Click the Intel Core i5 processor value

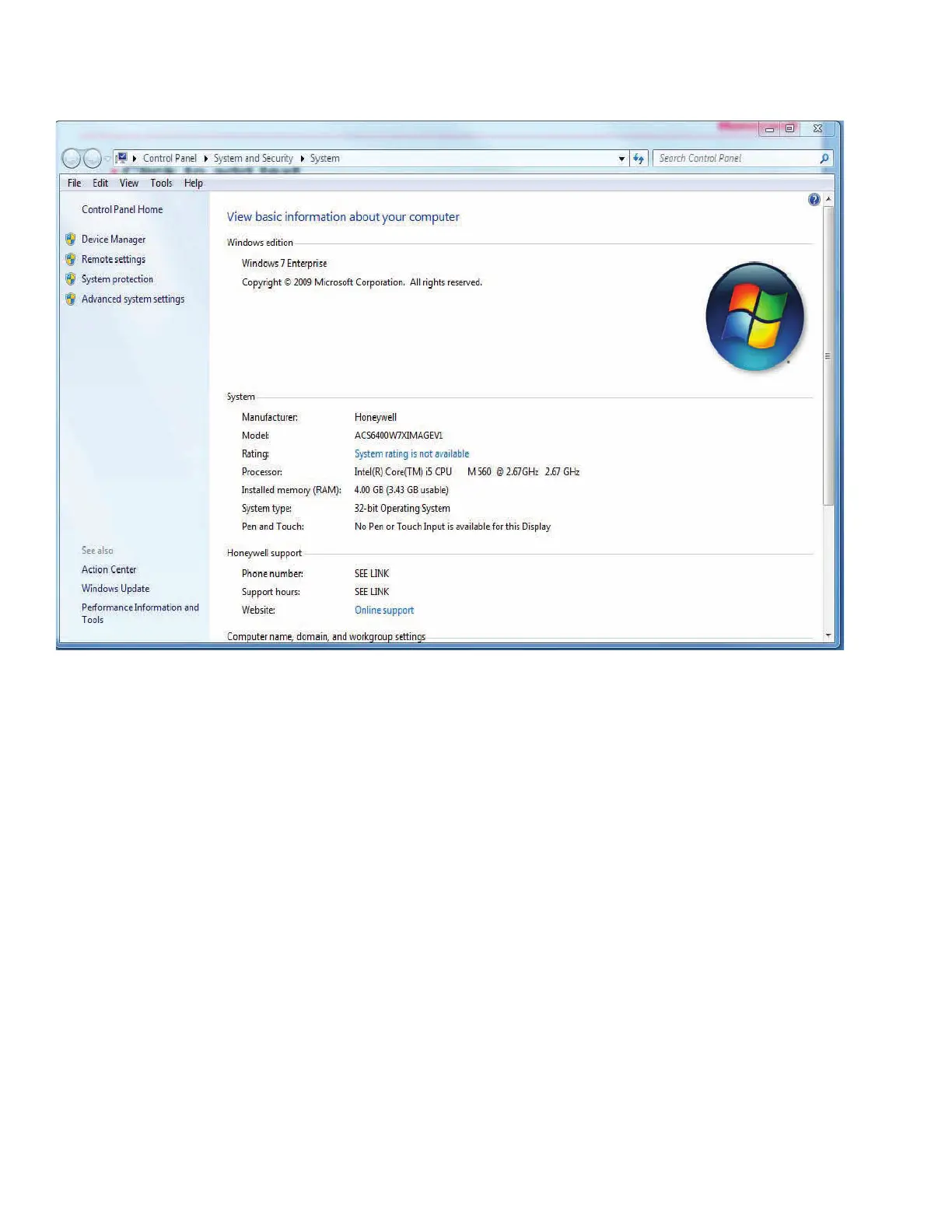coord(467,472)
